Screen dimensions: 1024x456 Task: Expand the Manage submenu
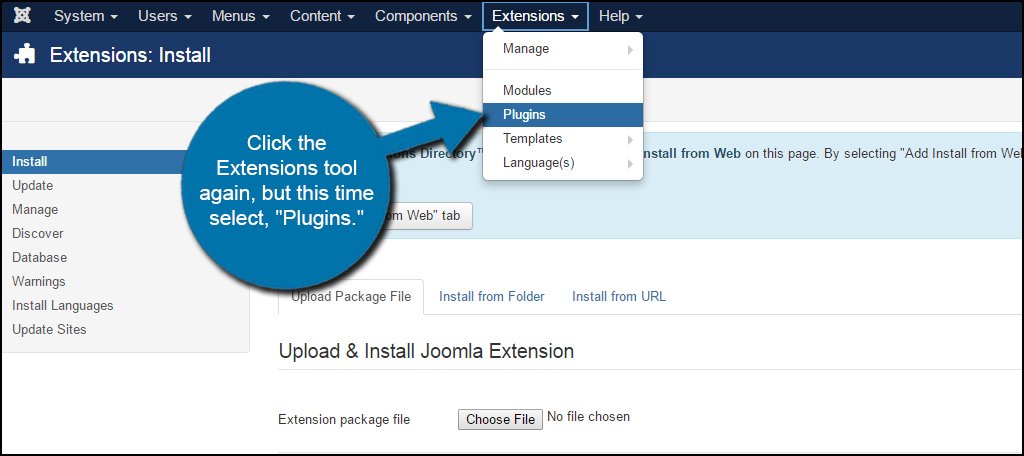563,49
